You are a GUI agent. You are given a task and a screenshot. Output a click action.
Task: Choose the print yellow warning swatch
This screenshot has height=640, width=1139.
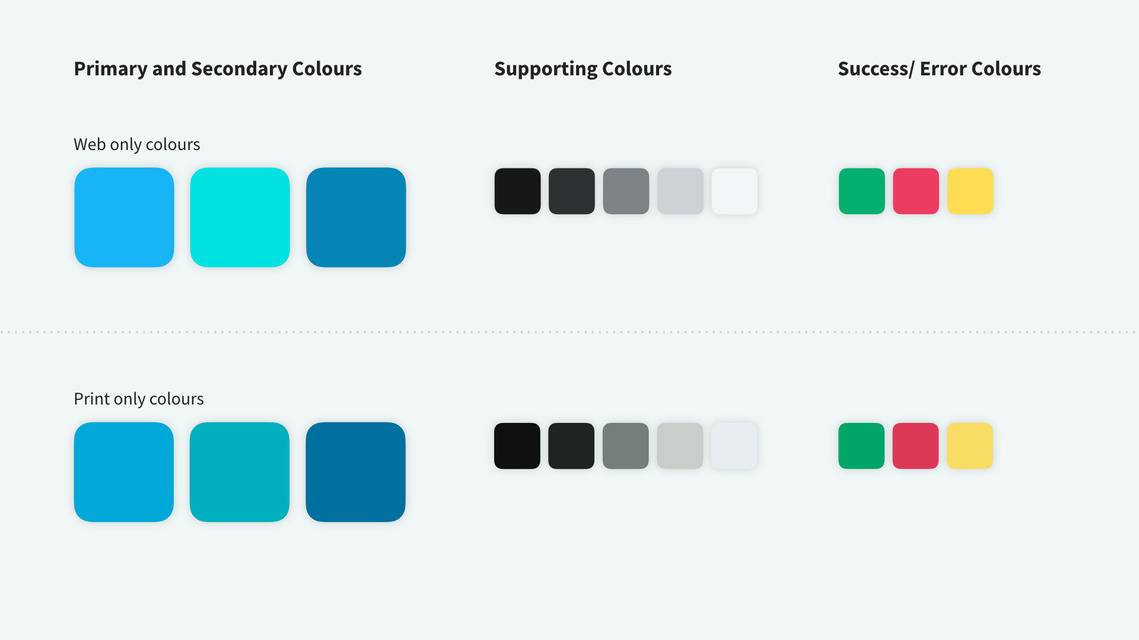[970, 446]
